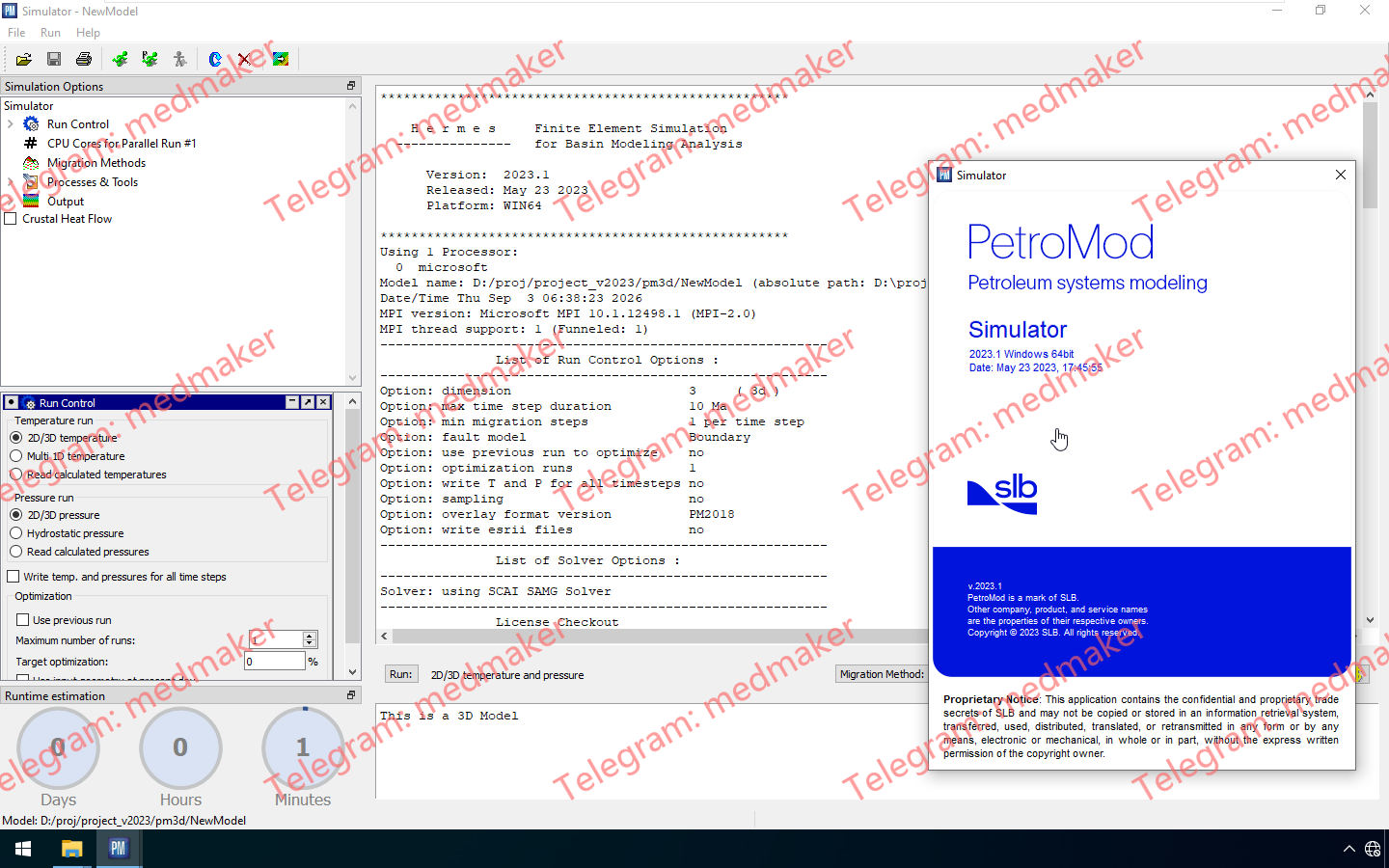The image size is (1389, 868).
Task: Choose Hydrostatic pressure option
Action: [16, 533]
